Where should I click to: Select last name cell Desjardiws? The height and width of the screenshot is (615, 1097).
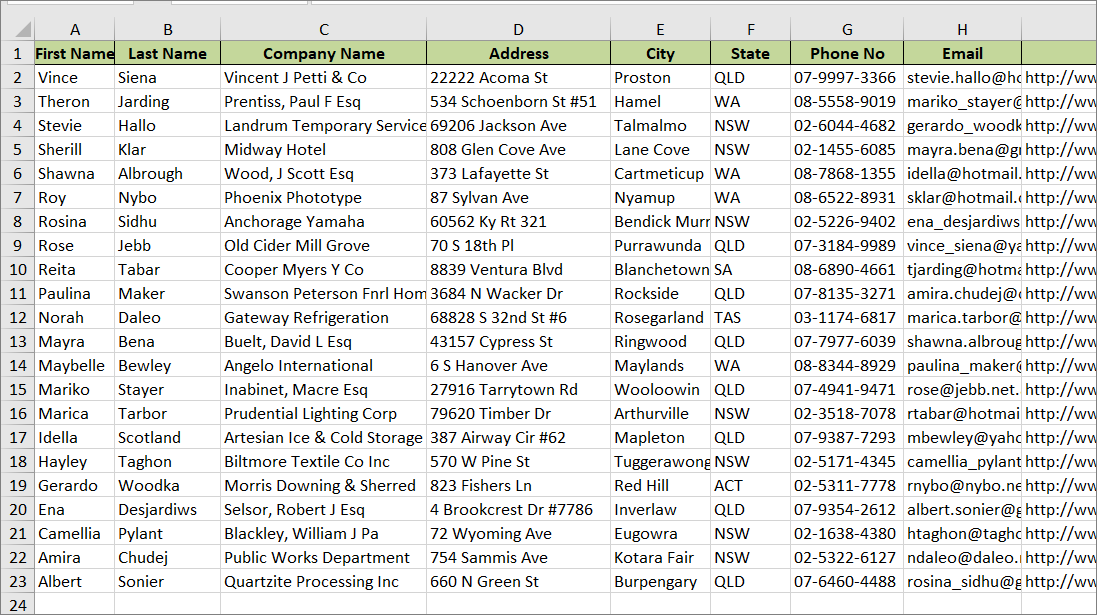[x=167, y=509]
